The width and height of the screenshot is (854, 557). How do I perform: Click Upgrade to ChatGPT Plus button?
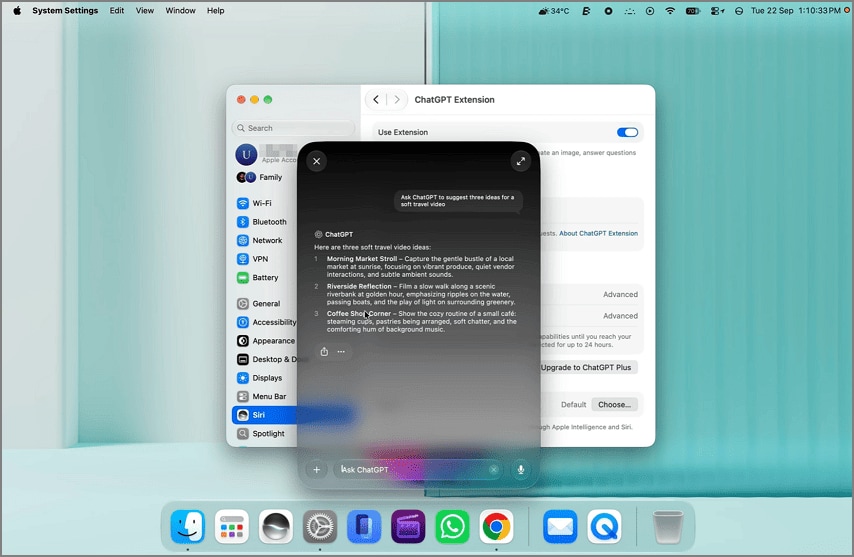pyautogui.click(x=585, y=368)
